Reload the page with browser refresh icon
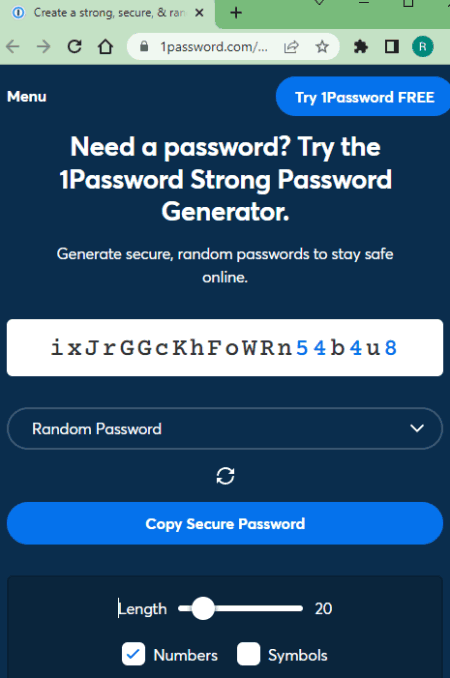The height and width of the screenshot is (678, 450). click(74, 46)
